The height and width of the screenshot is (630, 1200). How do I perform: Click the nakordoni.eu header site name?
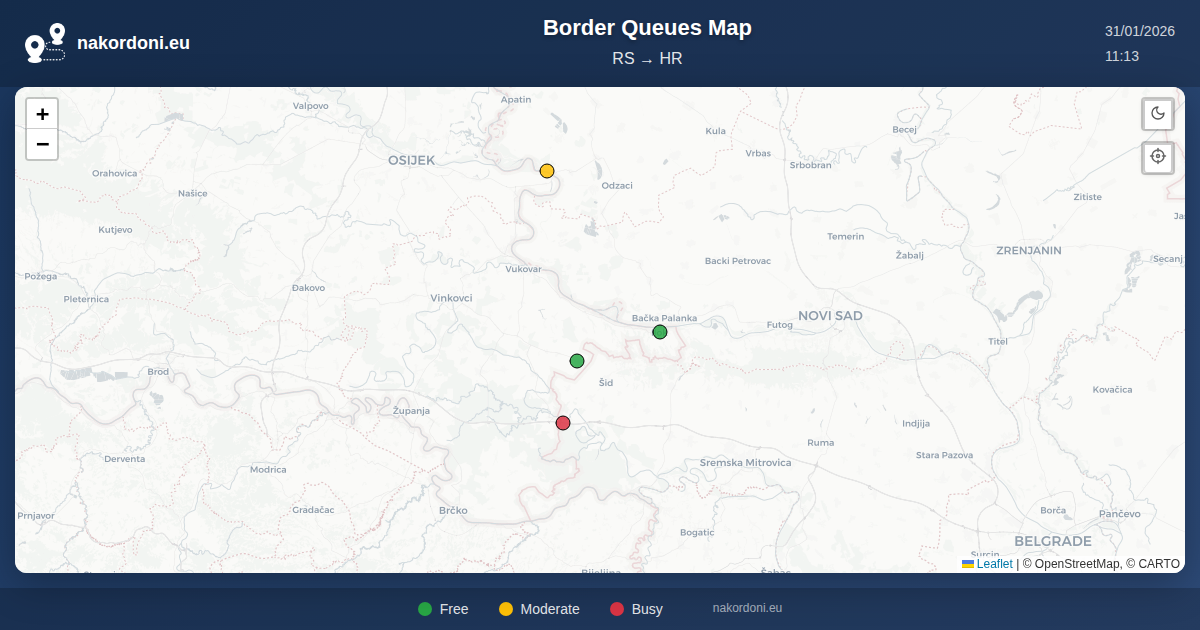coord(133,43)
